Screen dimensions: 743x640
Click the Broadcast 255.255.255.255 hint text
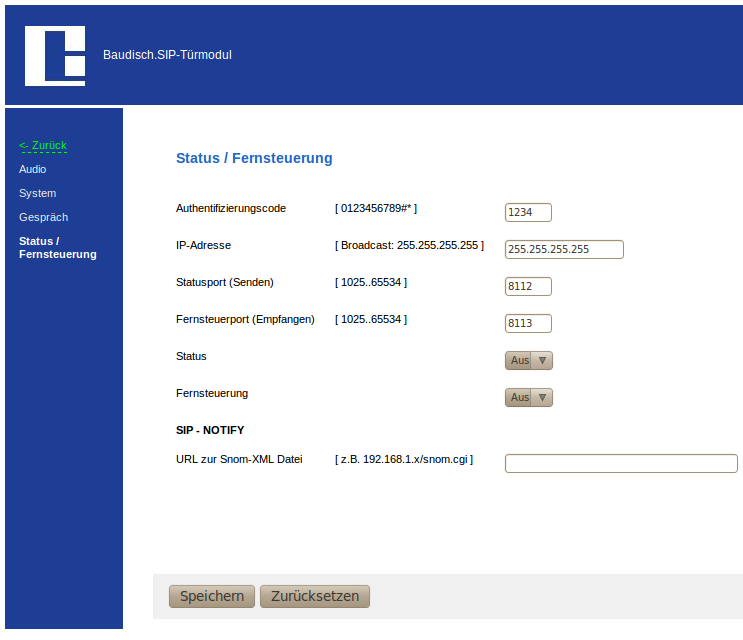(409, 245)
